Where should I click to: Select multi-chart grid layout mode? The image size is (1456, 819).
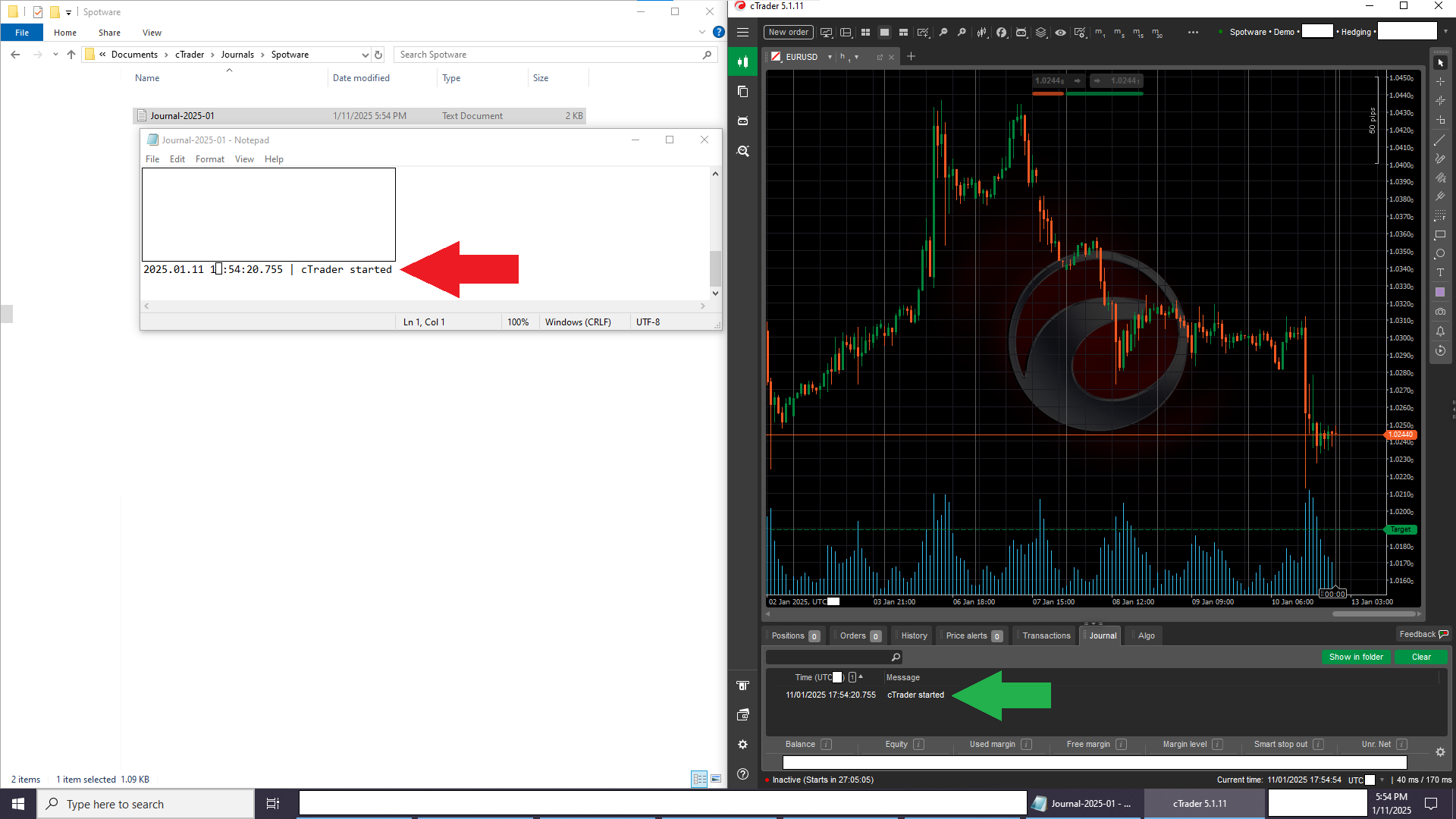click(865, 33)
